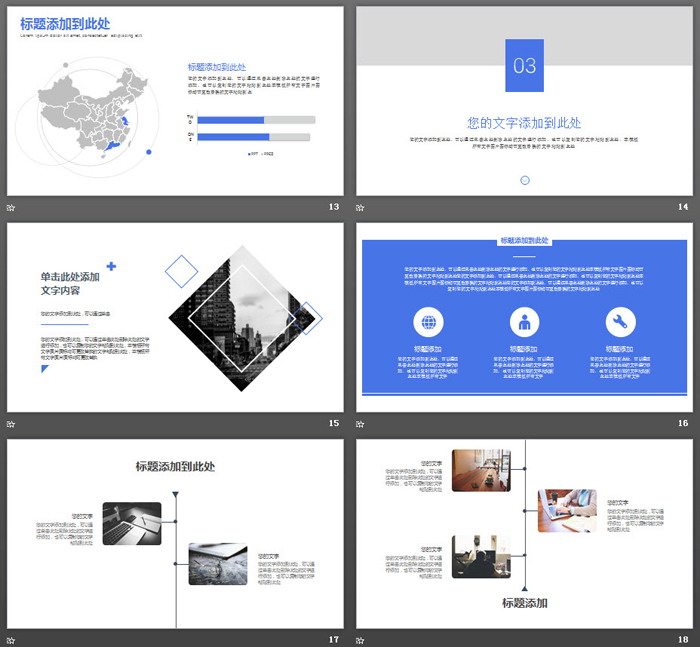Click the small circle at bottom of slide 14

(x=525, y=180)
